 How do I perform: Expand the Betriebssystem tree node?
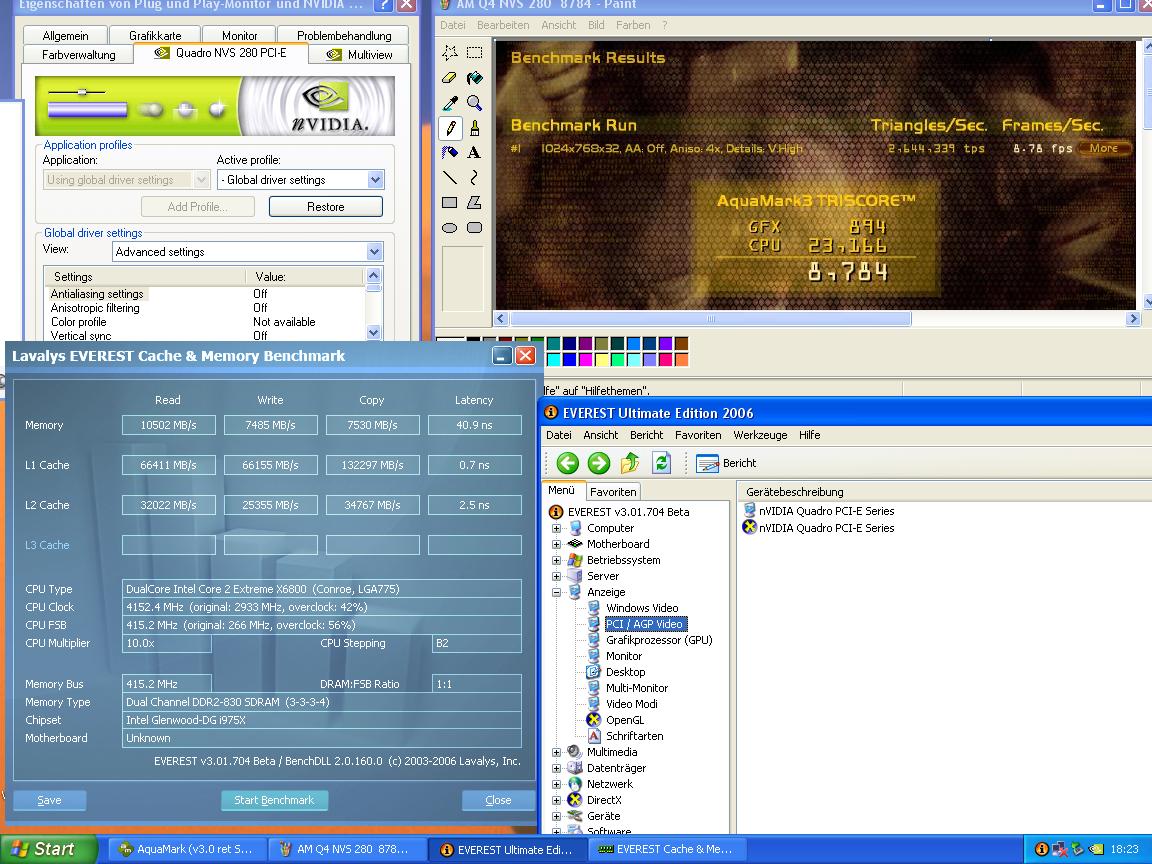[556, 560]
